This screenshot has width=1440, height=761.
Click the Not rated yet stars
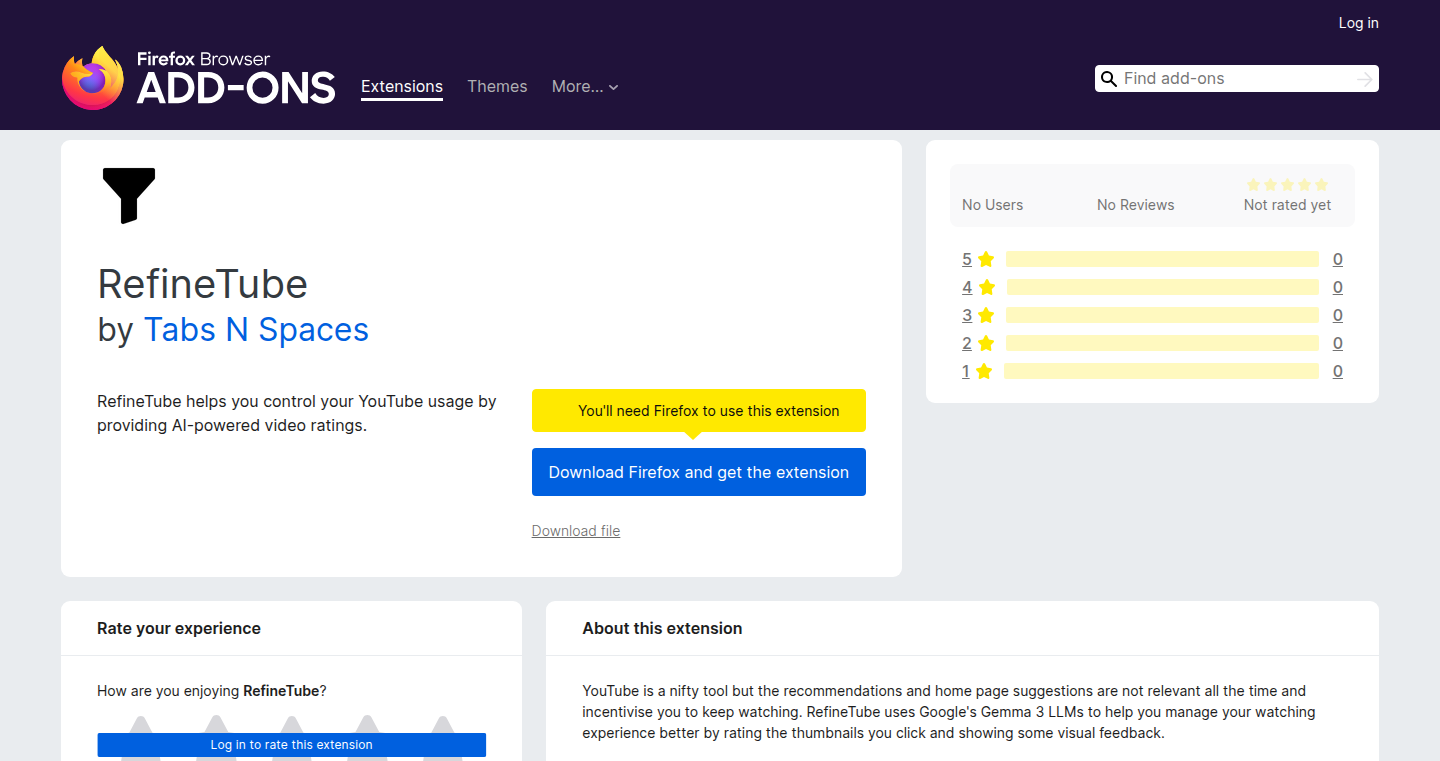[x=1287, y=185]
